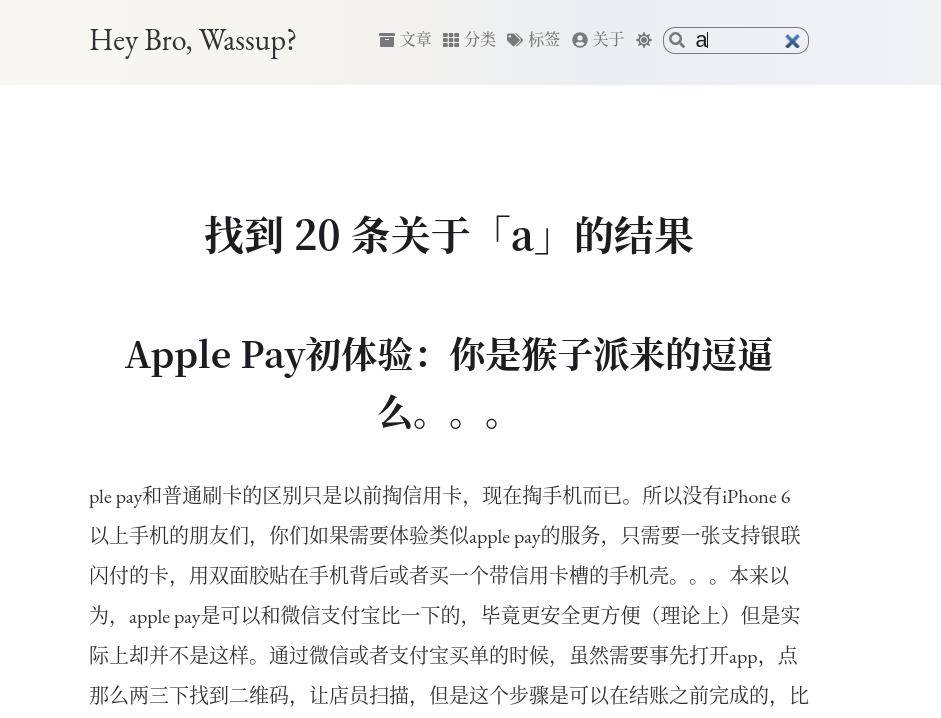Screen dimensions: 941x718
Task: Open the 文章 menu item
Action: click(x=416, y=40)
